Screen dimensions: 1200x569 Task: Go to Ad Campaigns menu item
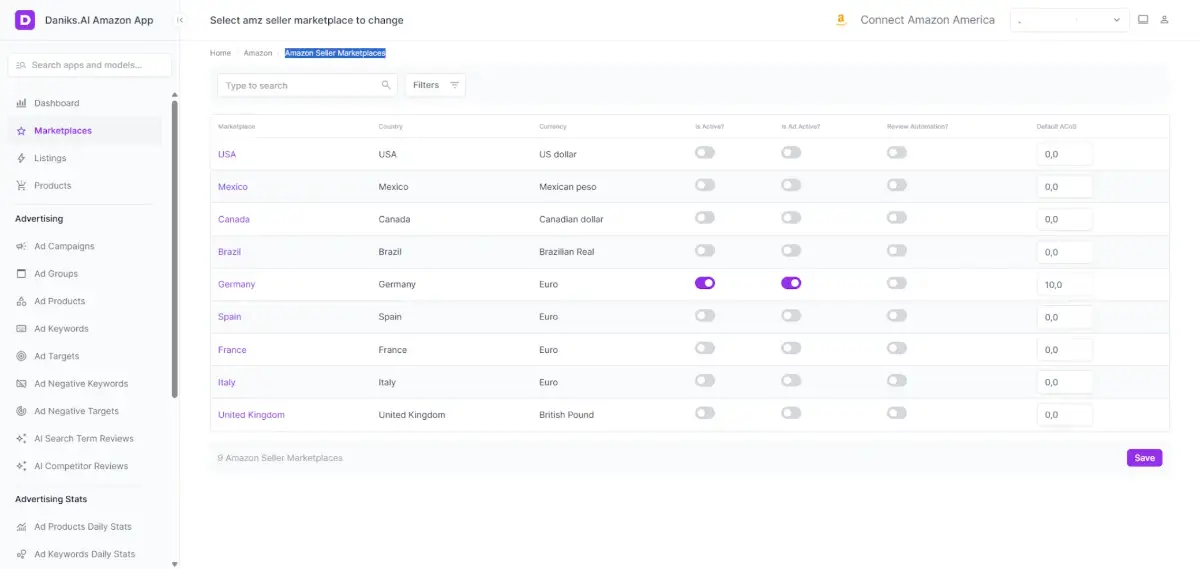coord(64,246)
